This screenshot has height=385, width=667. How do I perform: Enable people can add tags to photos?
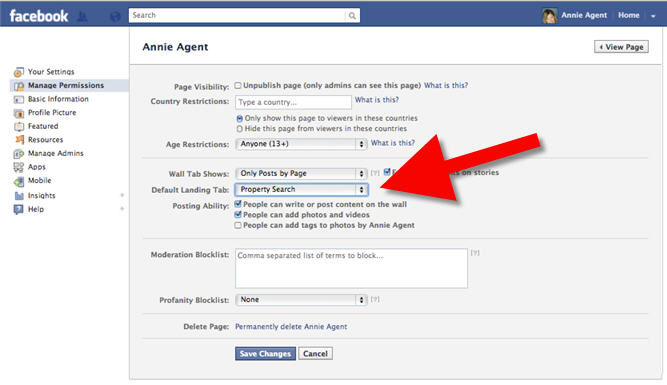tap(238, 225)
